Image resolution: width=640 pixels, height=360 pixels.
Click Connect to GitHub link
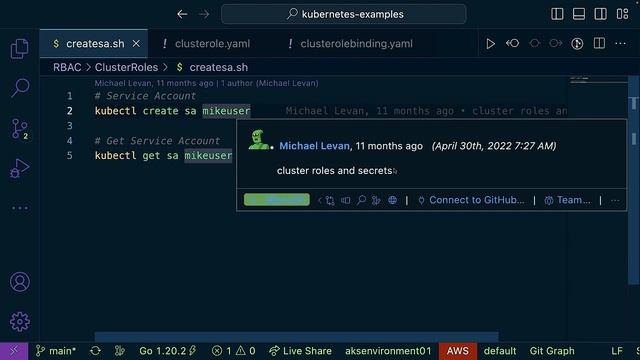[471, 200]
